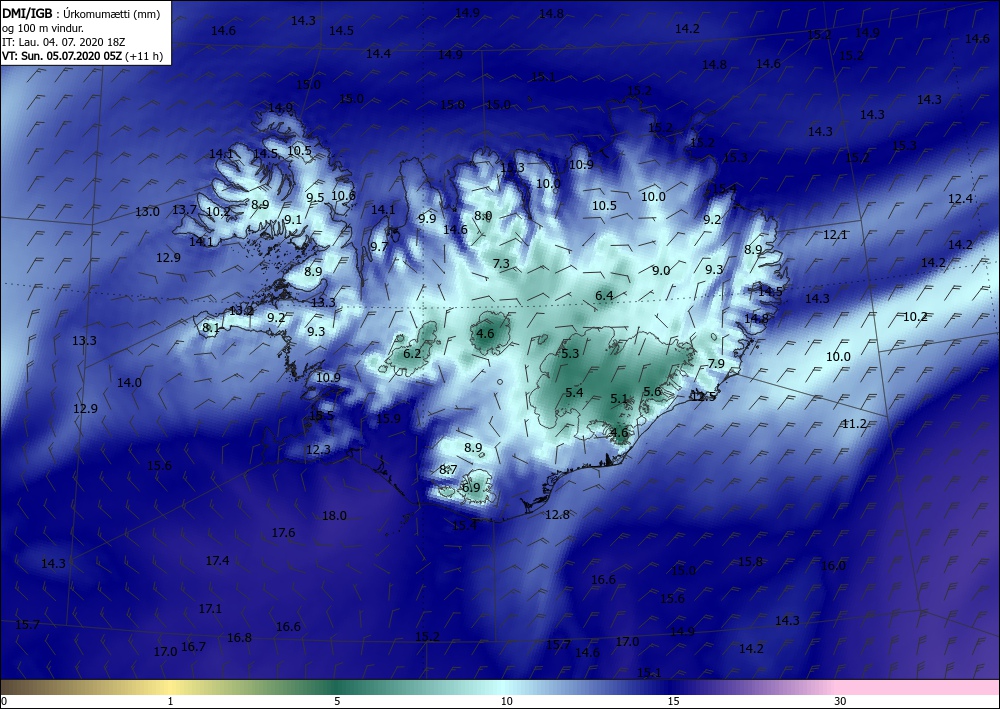Click the 13.7 value
Viewport: 1000px width, 709px height.
(184, 210)
